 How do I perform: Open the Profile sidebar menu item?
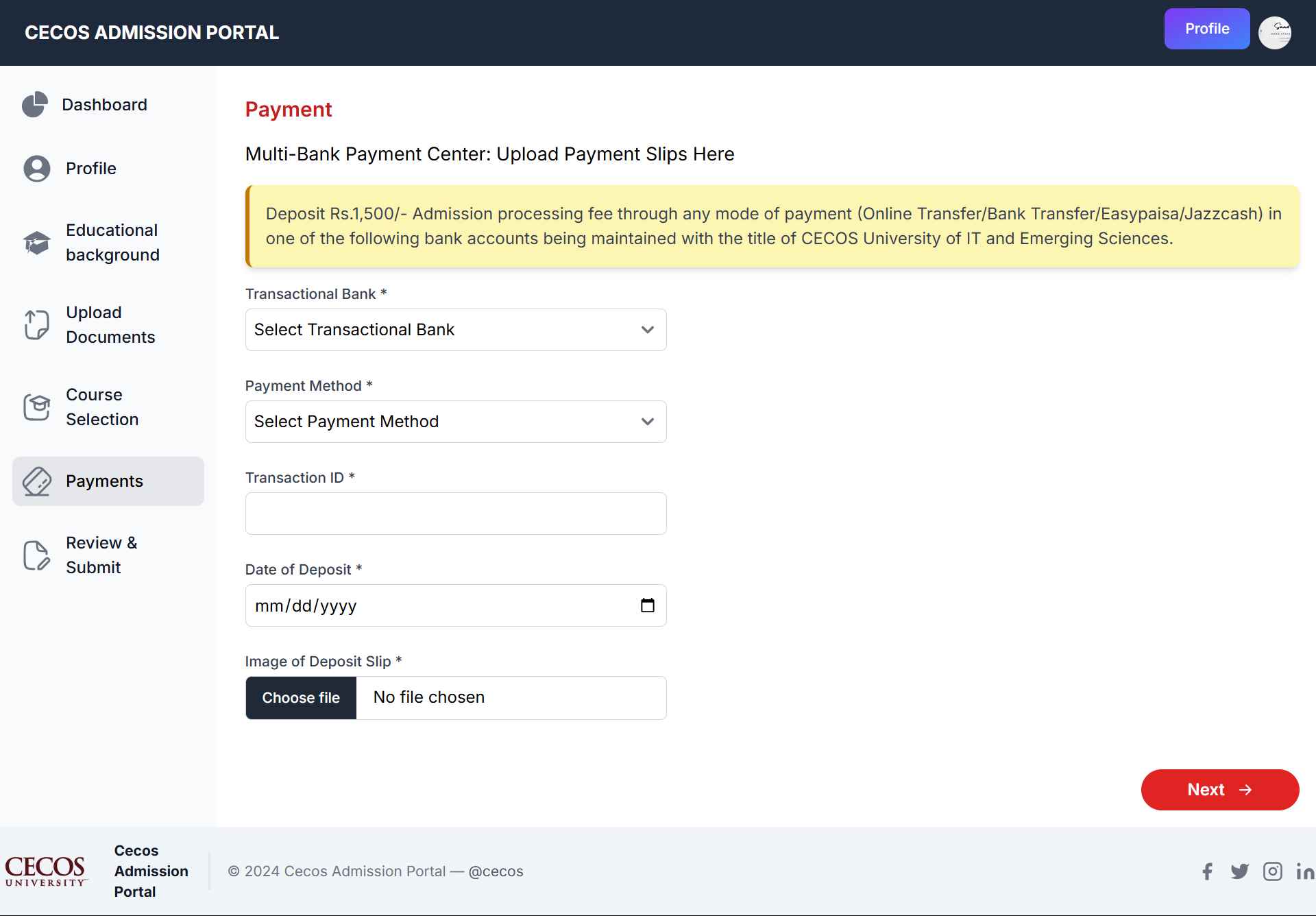pos(108,169)
